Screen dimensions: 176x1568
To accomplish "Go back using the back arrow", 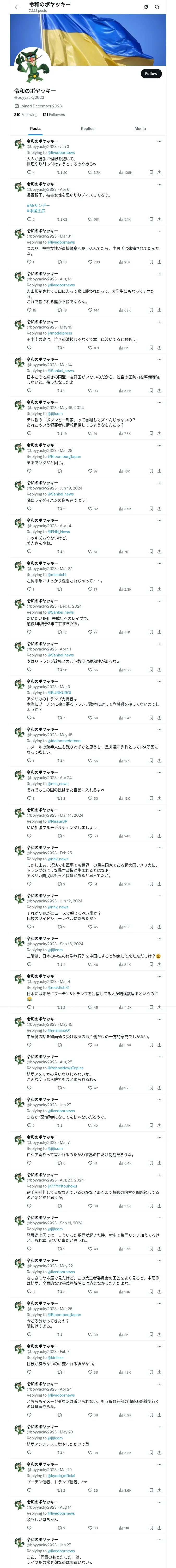I will [x=17, y=7].
